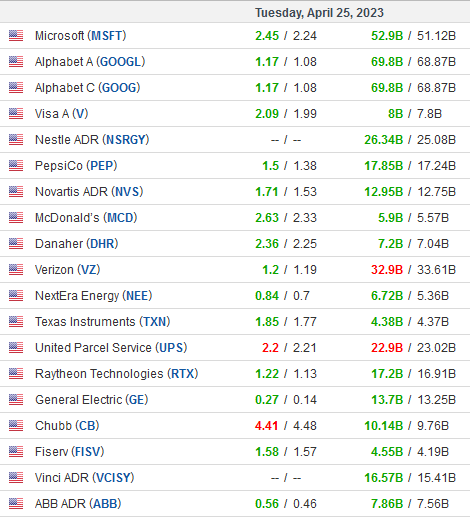Click the flag icon beside Verizon
Image resolution: width=470 pixels, height=518 pixels.
16,270
